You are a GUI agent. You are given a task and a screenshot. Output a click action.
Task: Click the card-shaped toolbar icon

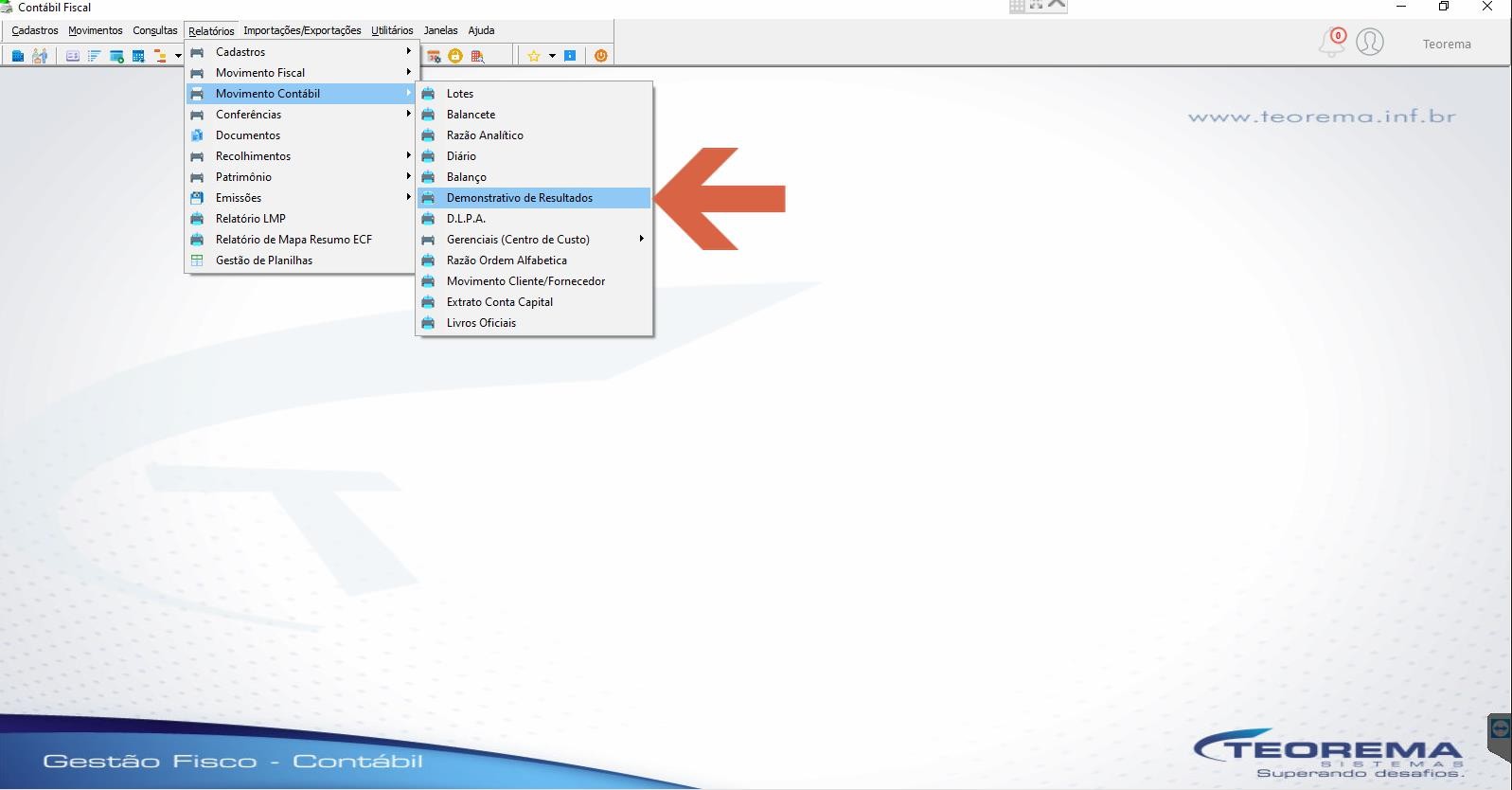72,56
